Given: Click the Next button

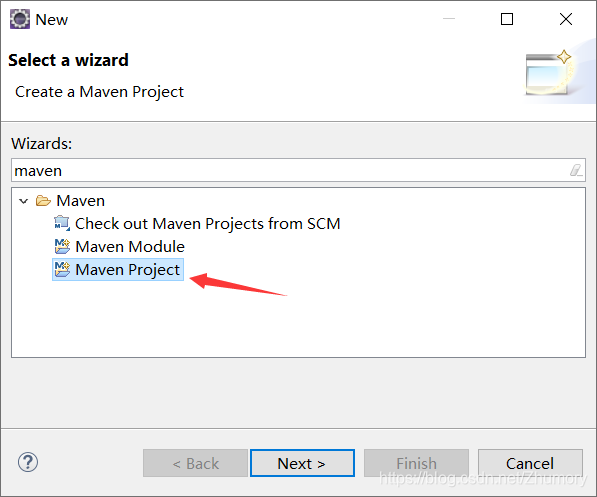Looking at the screenshot, I should (302, 463).
